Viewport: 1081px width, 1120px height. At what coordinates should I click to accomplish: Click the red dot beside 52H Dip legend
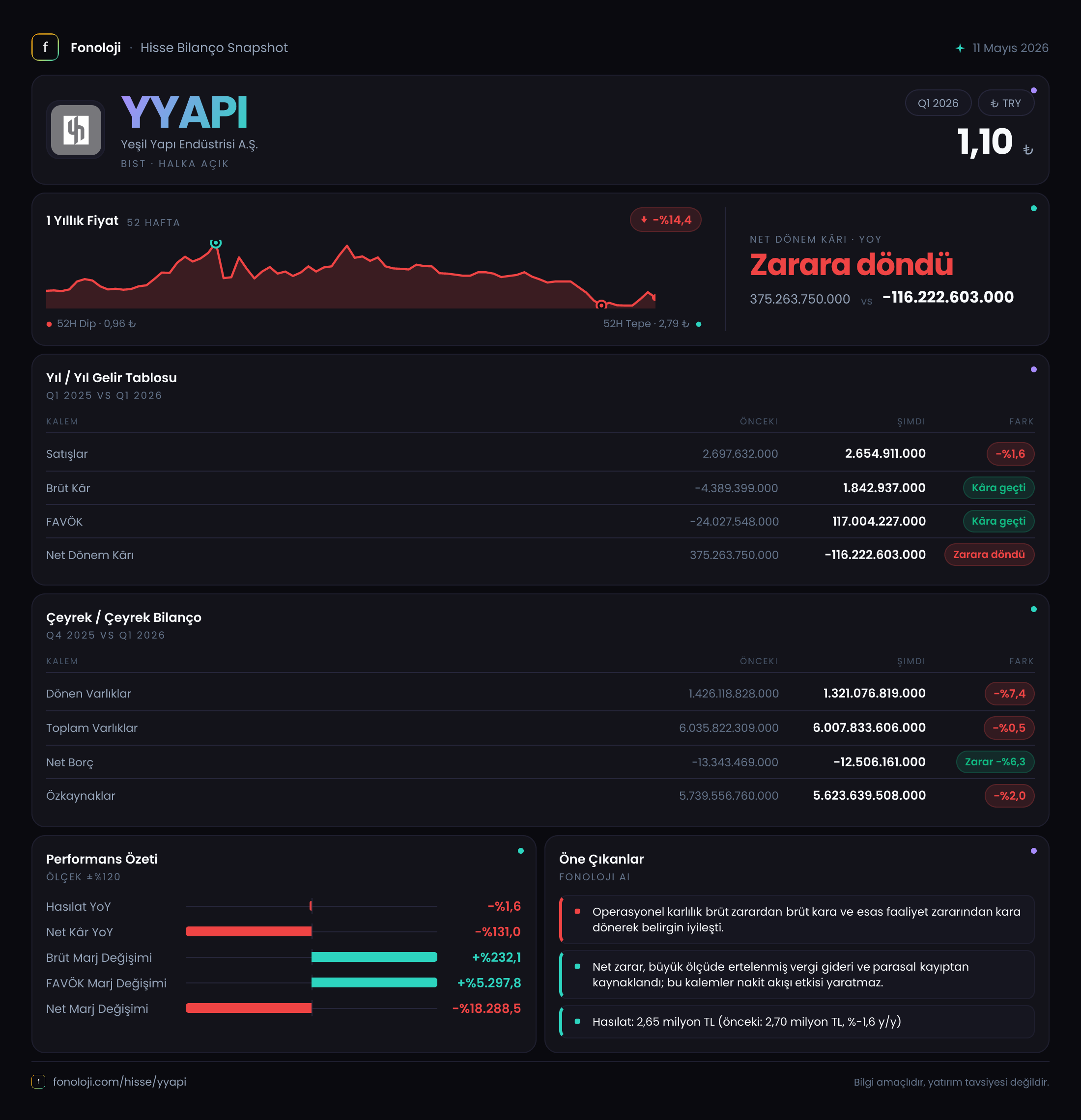[49, 324]
